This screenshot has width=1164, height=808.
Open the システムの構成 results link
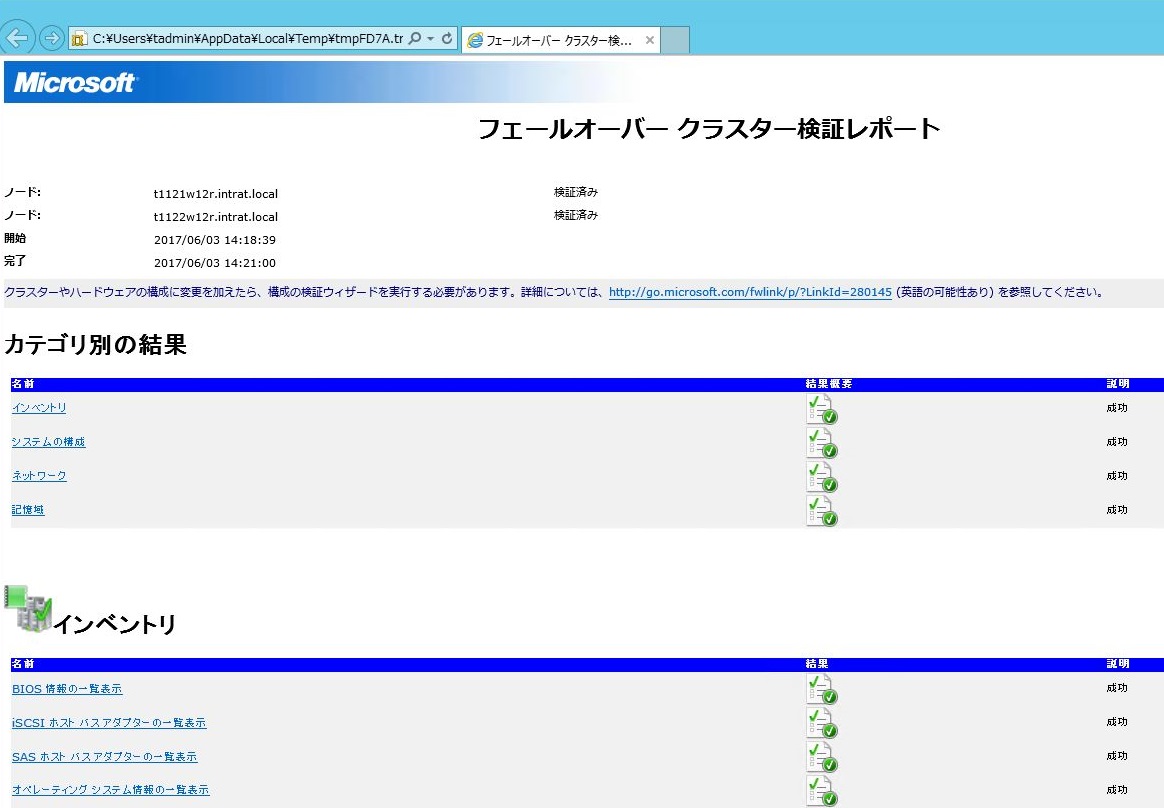point(48,441)
